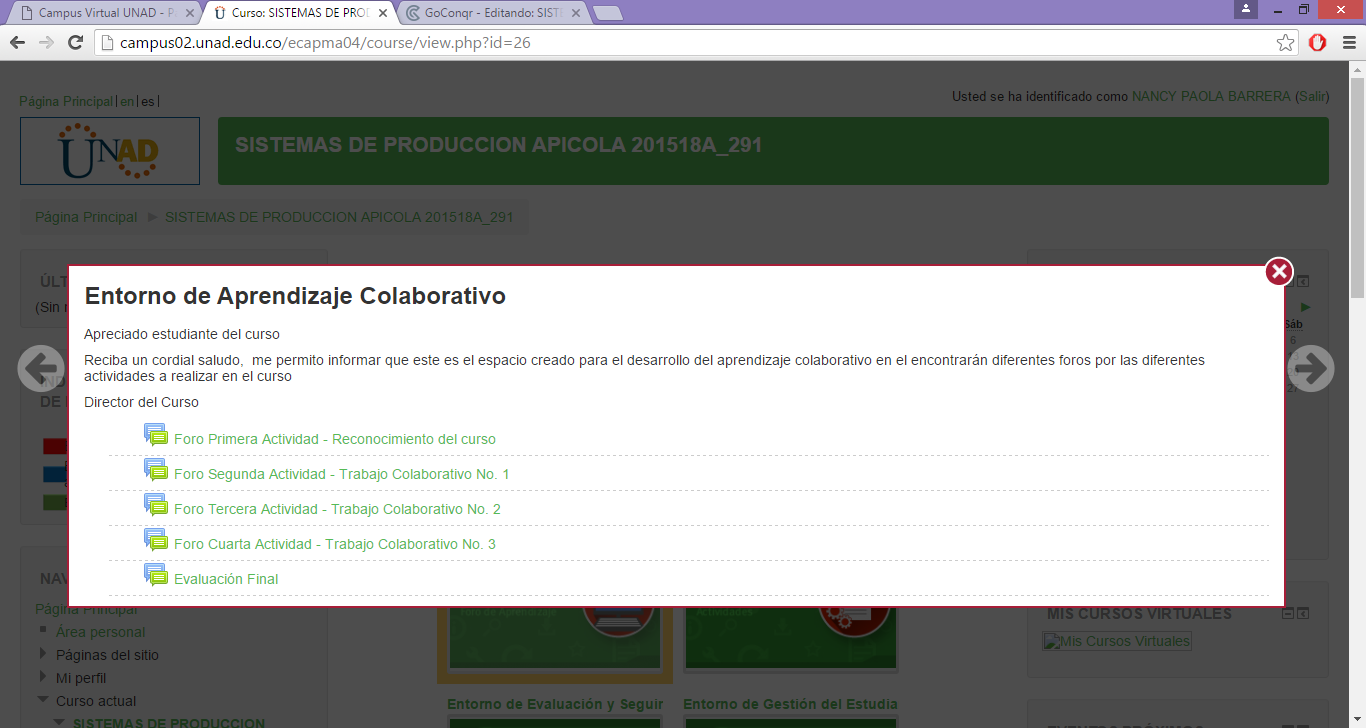Click forum icon beside Foro Primera Actividad
1366x728 pixels.
click(x=156, y=435)
